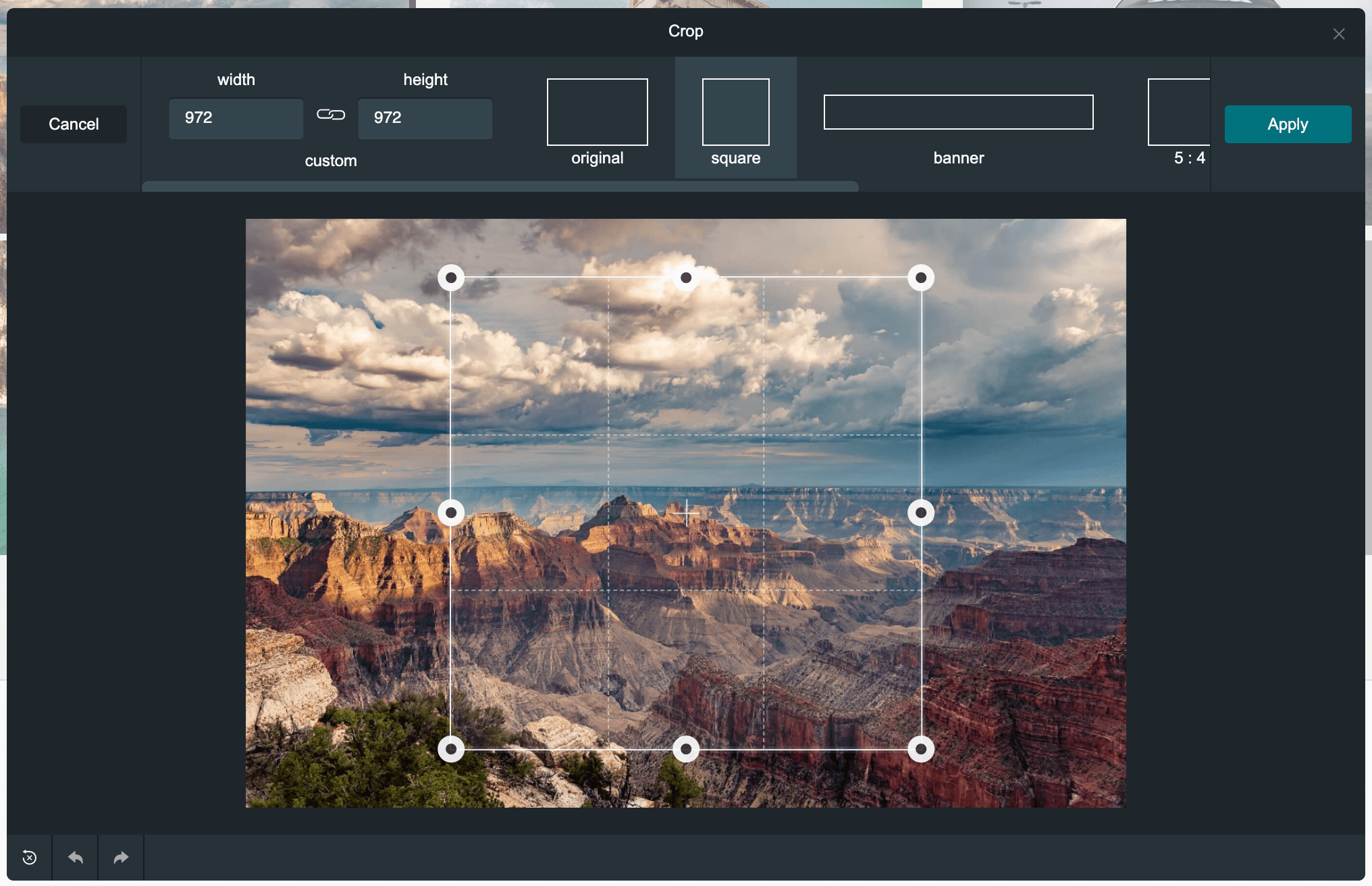The image size is (1372, 886).
Task: Click the bottom-middle crop edge handle
Action: [686, 749]
